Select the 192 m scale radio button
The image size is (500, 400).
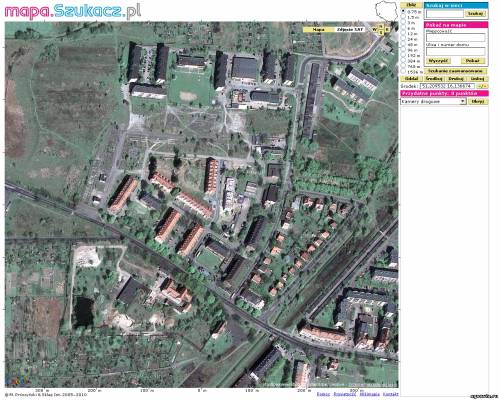click(403, 55)
